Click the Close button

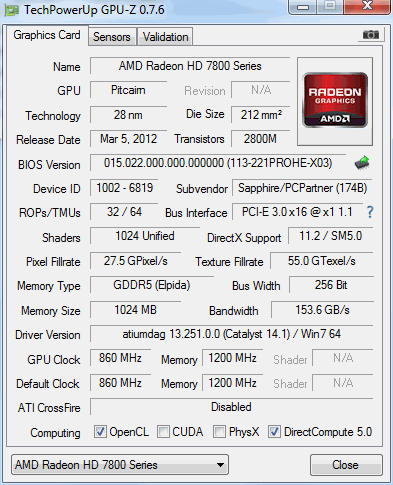point(346,465)
